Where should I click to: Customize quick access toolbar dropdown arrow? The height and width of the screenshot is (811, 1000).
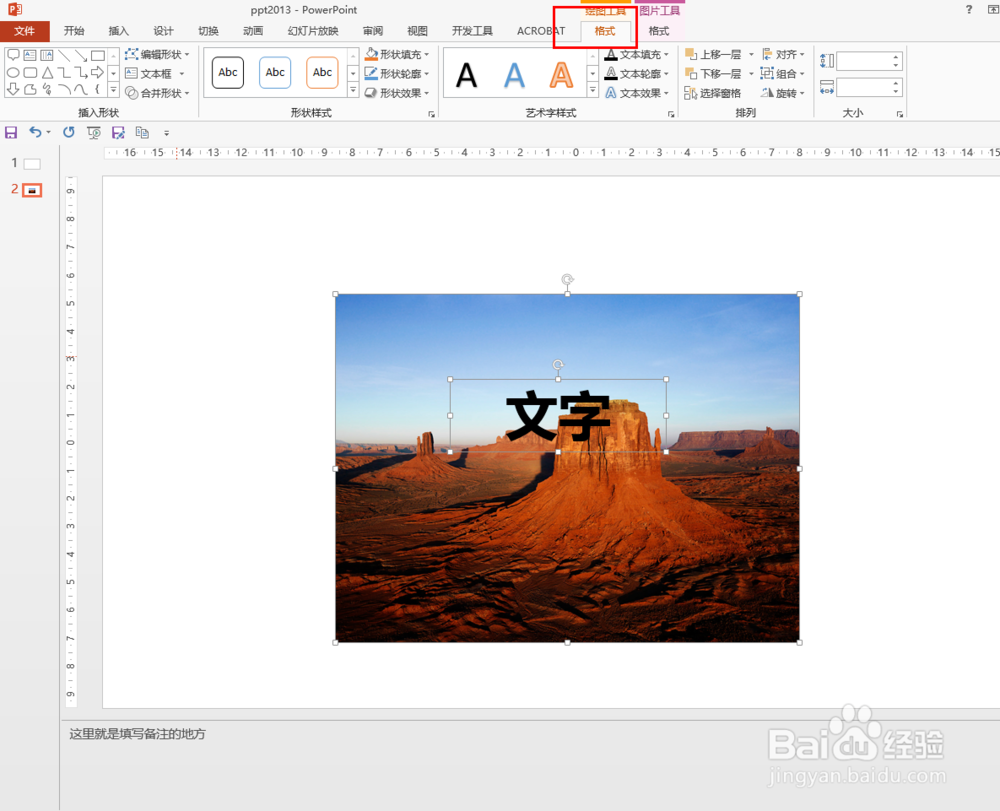pos(166,133)
